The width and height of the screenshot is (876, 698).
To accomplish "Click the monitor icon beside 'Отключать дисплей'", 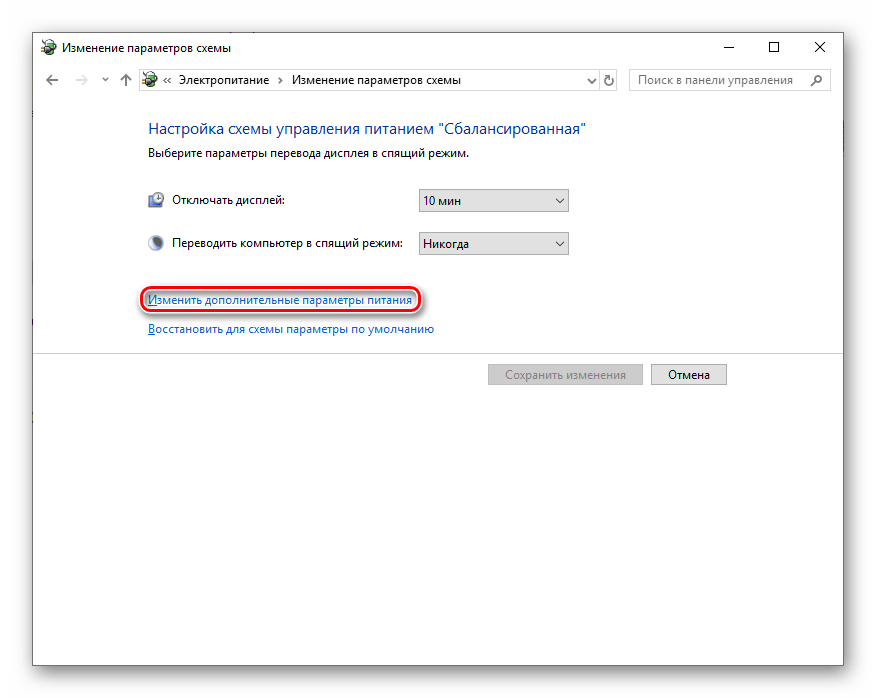I will pos(156,200).
